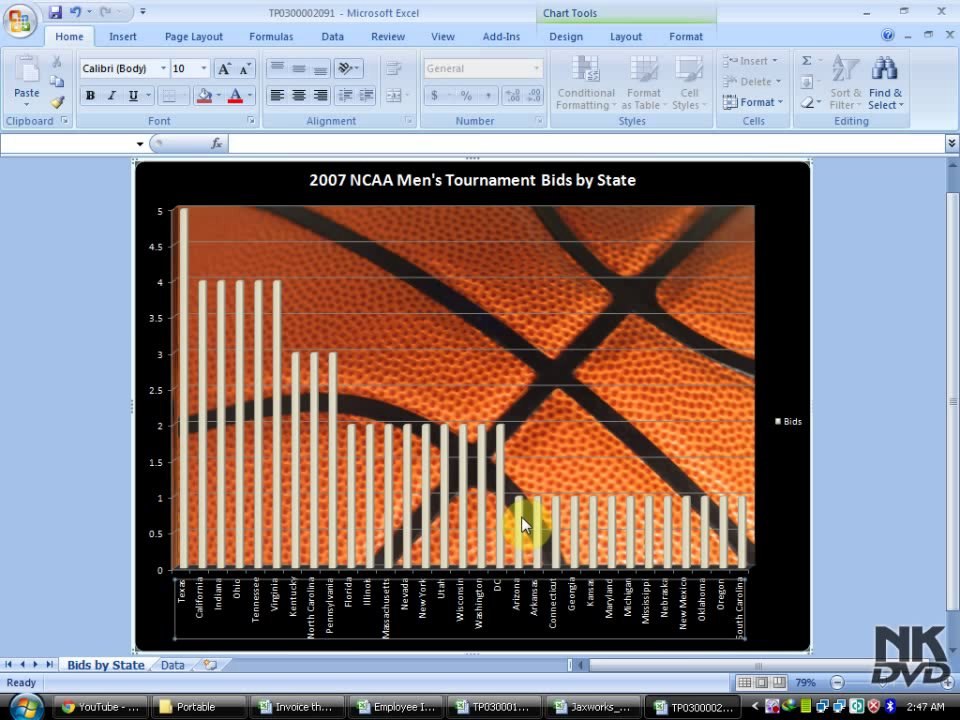Select the Data sheet tab
This screenshot has height=720, width=960.
pos(173,665)
